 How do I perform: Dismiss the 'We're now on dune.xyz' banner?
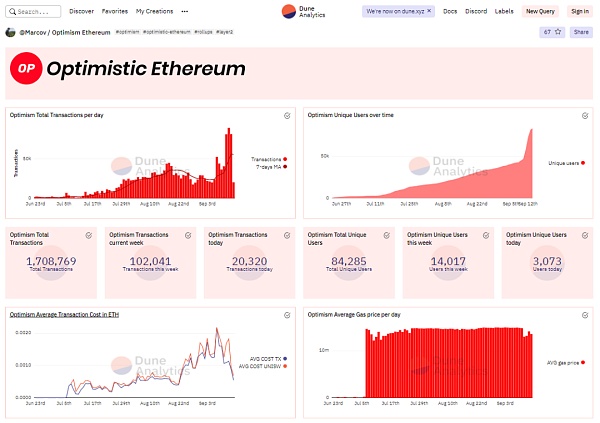[429, 11]
